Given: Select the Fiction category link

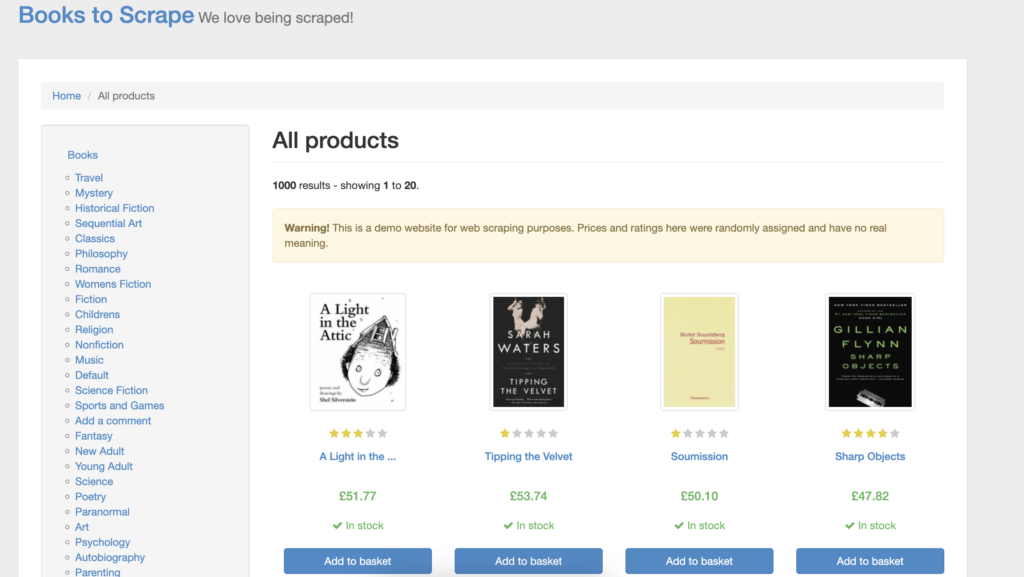Looking at the screenshot, I should coord(91,299).
